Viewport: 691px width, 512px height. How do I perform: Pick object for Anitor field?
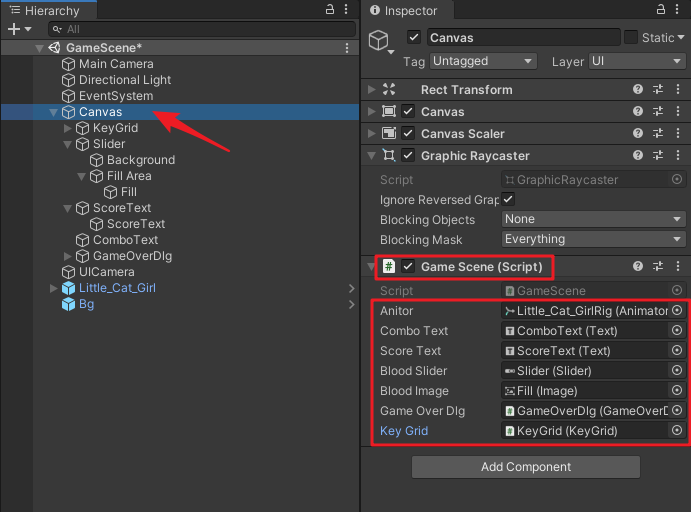pos(677,310)
